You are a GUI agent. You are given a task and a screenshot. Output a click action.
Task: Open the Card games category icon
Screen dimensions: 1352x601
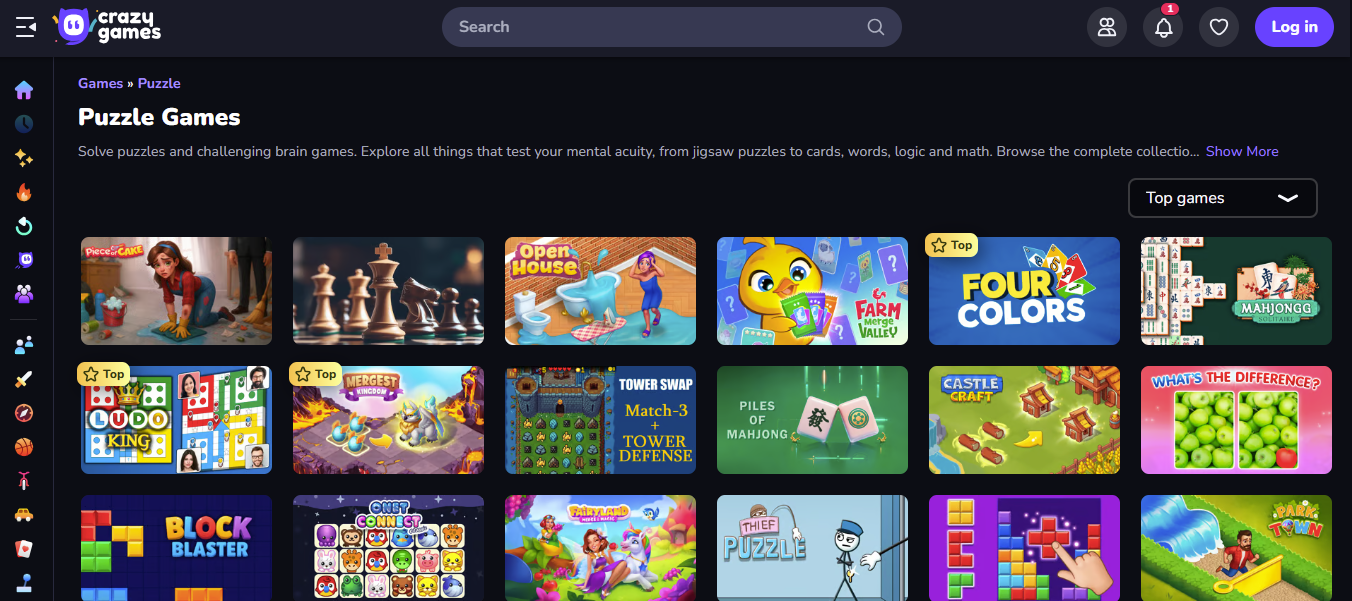coord(24,549)
